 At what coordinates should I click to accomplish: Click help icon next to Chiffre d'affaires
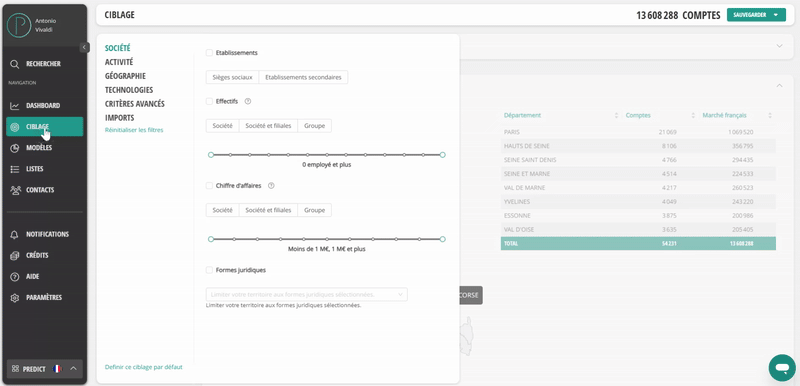click(271, 186)
